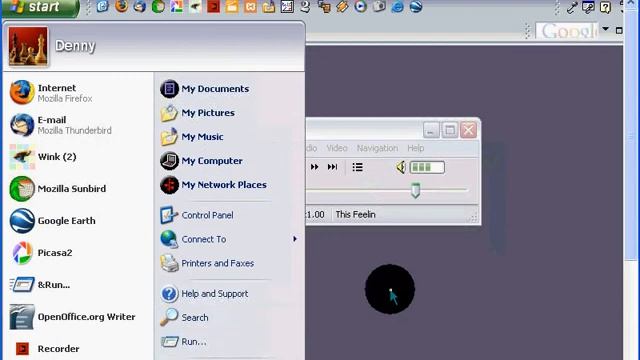
Task: Open the Navigation menu in media player
Action: (377, 148)
